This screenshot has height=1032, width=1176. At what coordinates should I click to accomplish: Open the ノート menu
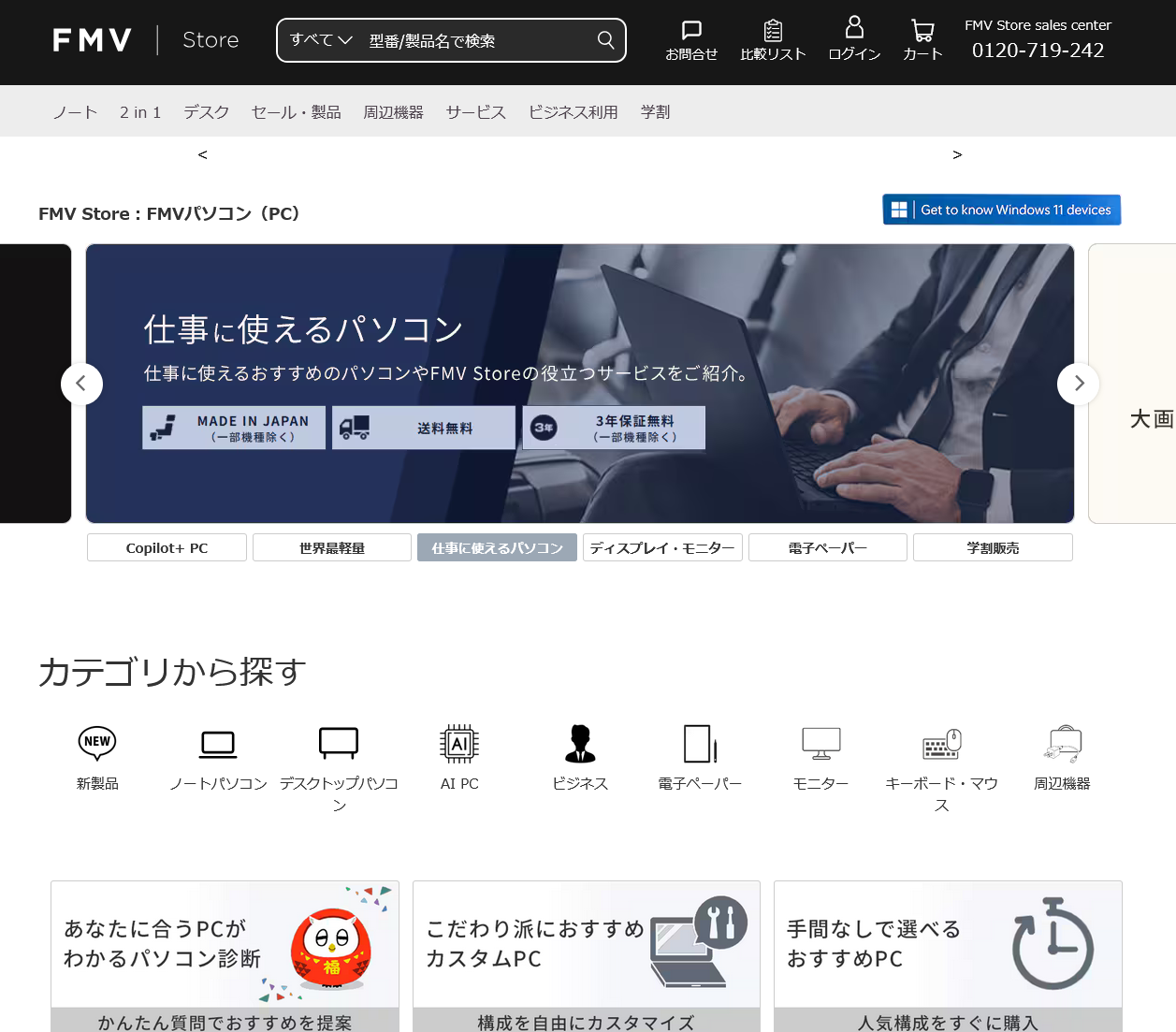pos(75,112)
